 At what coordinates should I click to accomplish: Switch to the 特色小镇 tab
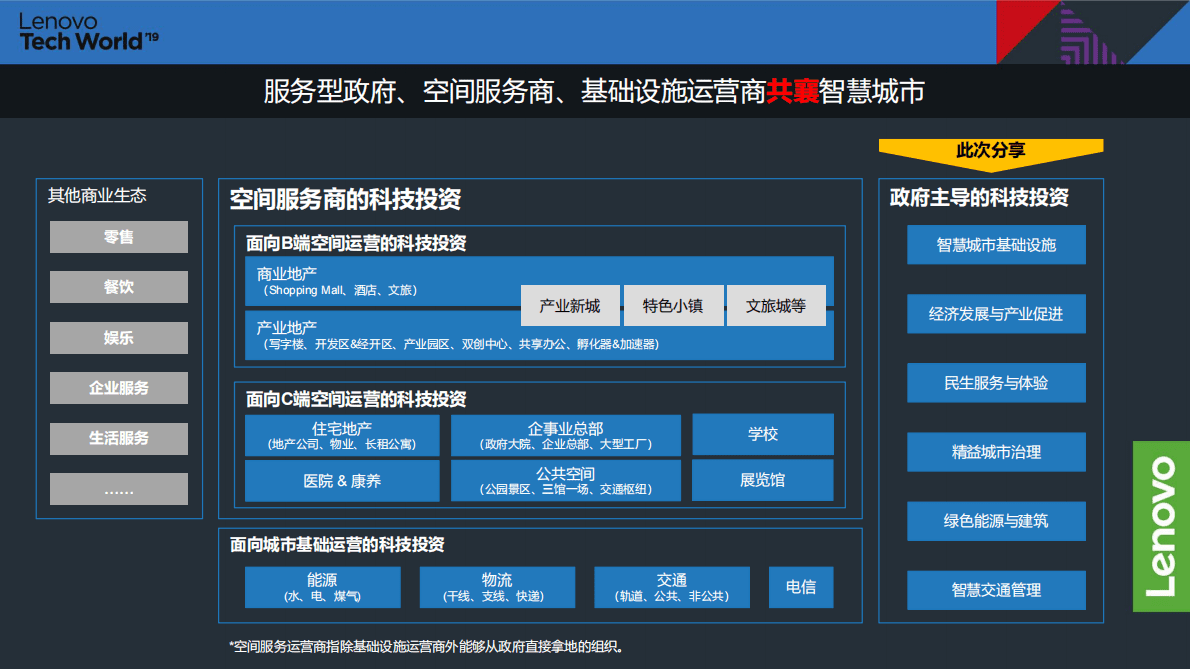point(673,307)
